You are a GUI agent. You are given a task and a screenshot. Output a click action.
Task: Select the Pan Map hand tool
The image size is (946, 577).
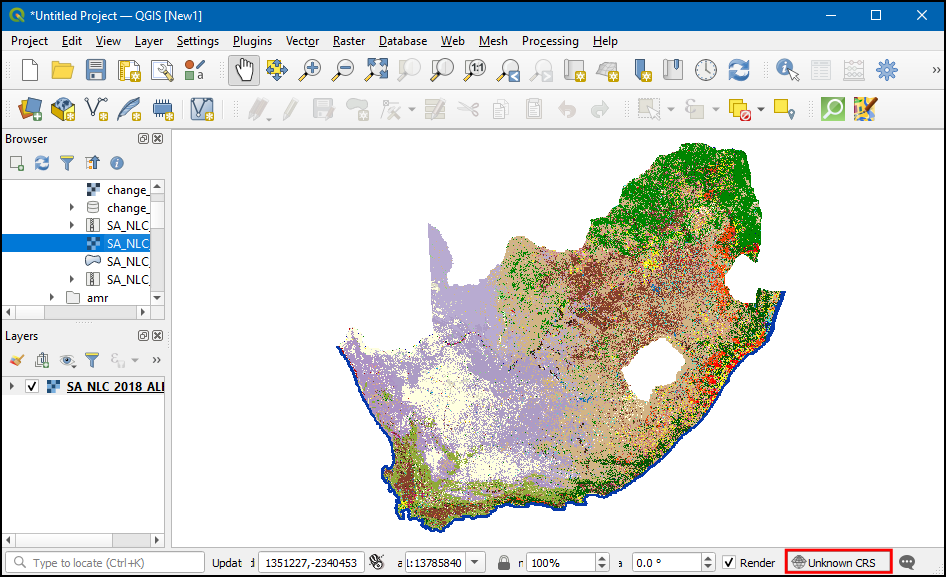(x=244, y=70)
